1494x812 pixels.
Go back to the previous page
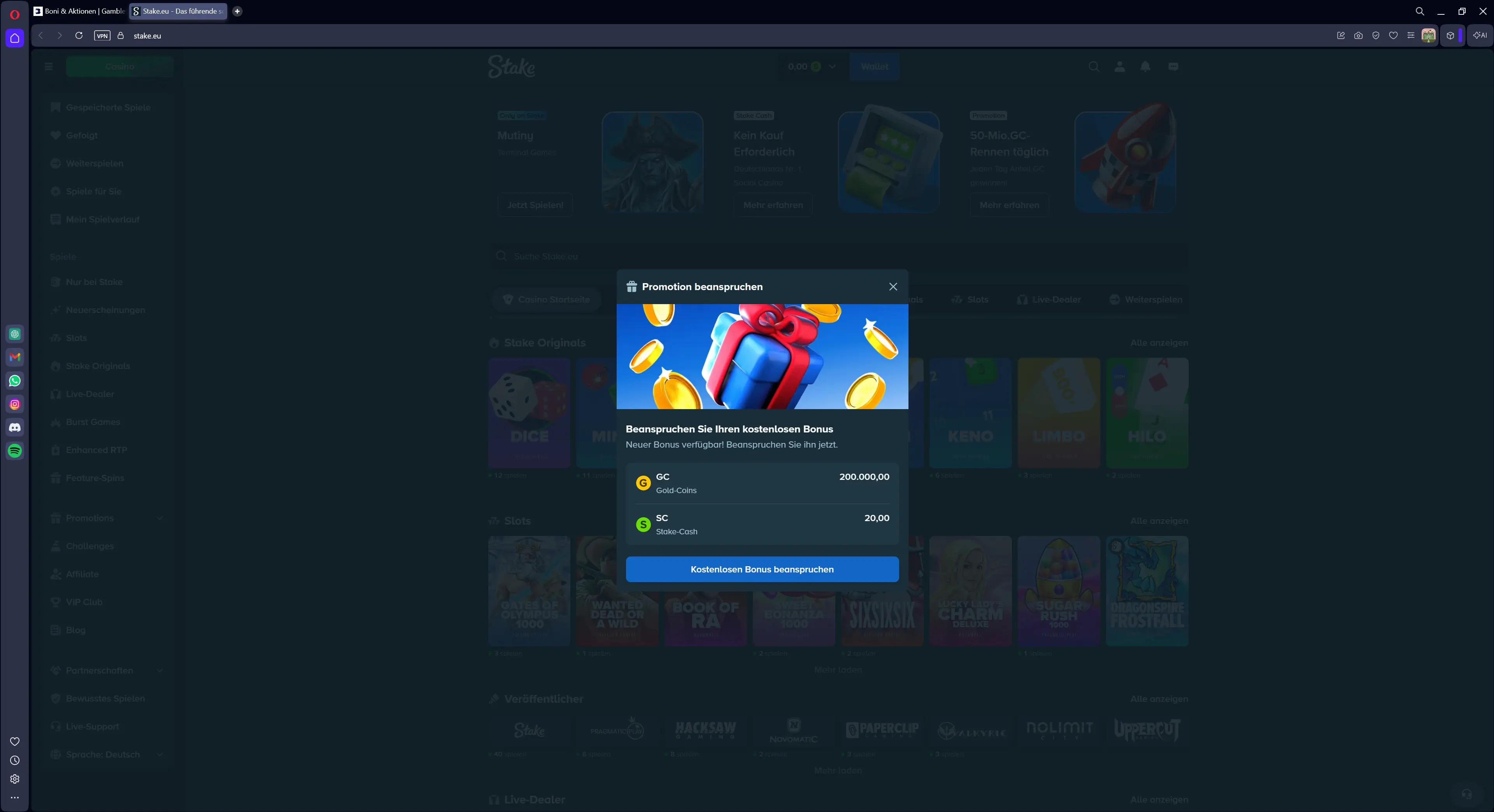click(x=40, y=35)
